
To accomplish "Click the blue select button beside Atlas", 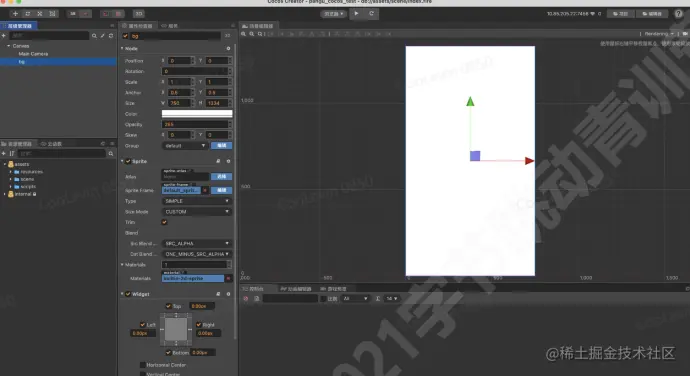I will 221,177.
